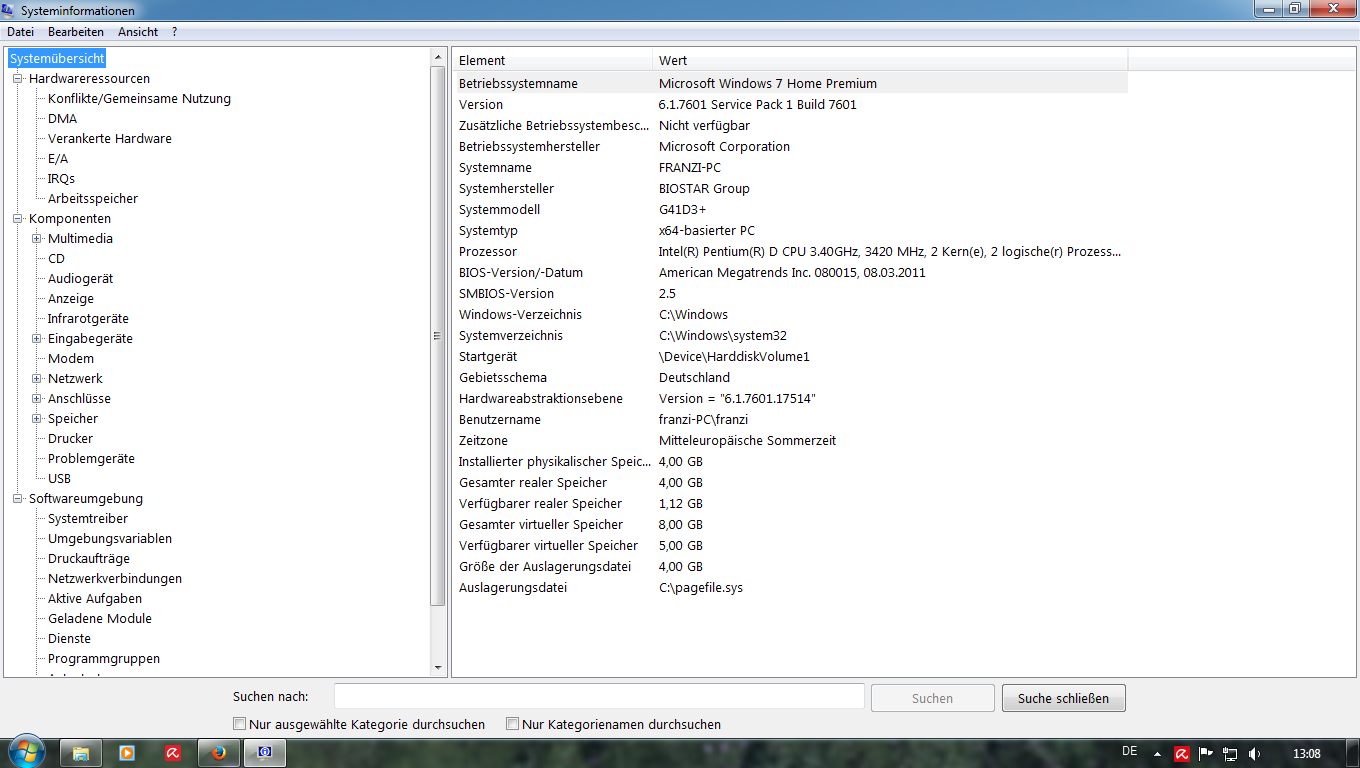The height and width of the screenshot is (768, 1360).
Task: Click the DE language indicator
Action: [1130, 751]
